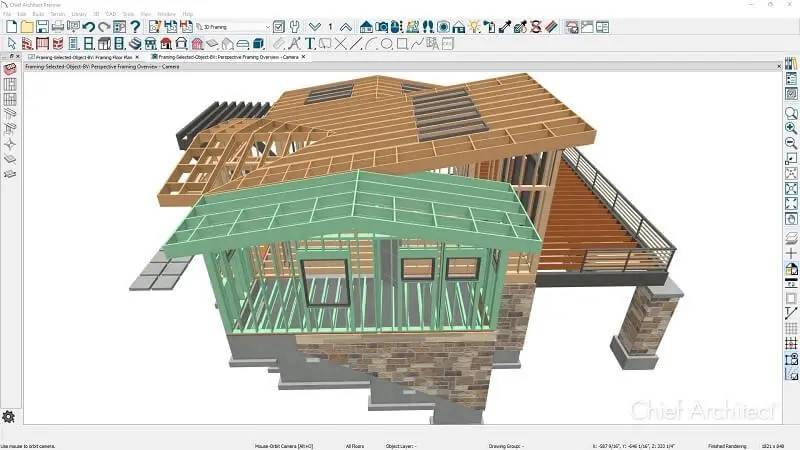Open preferences via bottom-left gear icon
Viewport: 800px width, 450px height.
[x=9, y=416]
